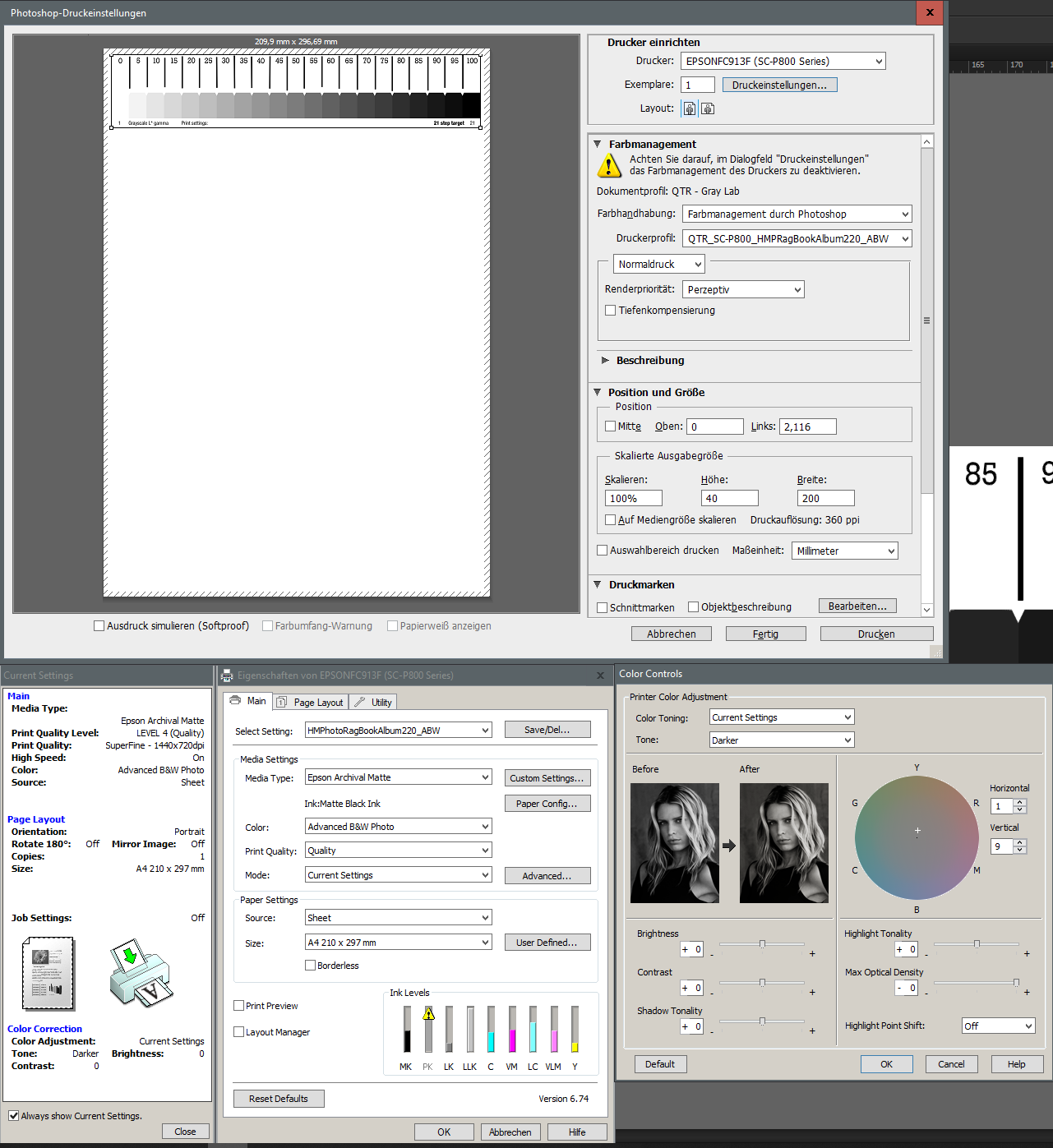The width and height of the screenshot is (1053, 1148).
Task: Click the printer paper-feed illustration icon
Action: 141,974
